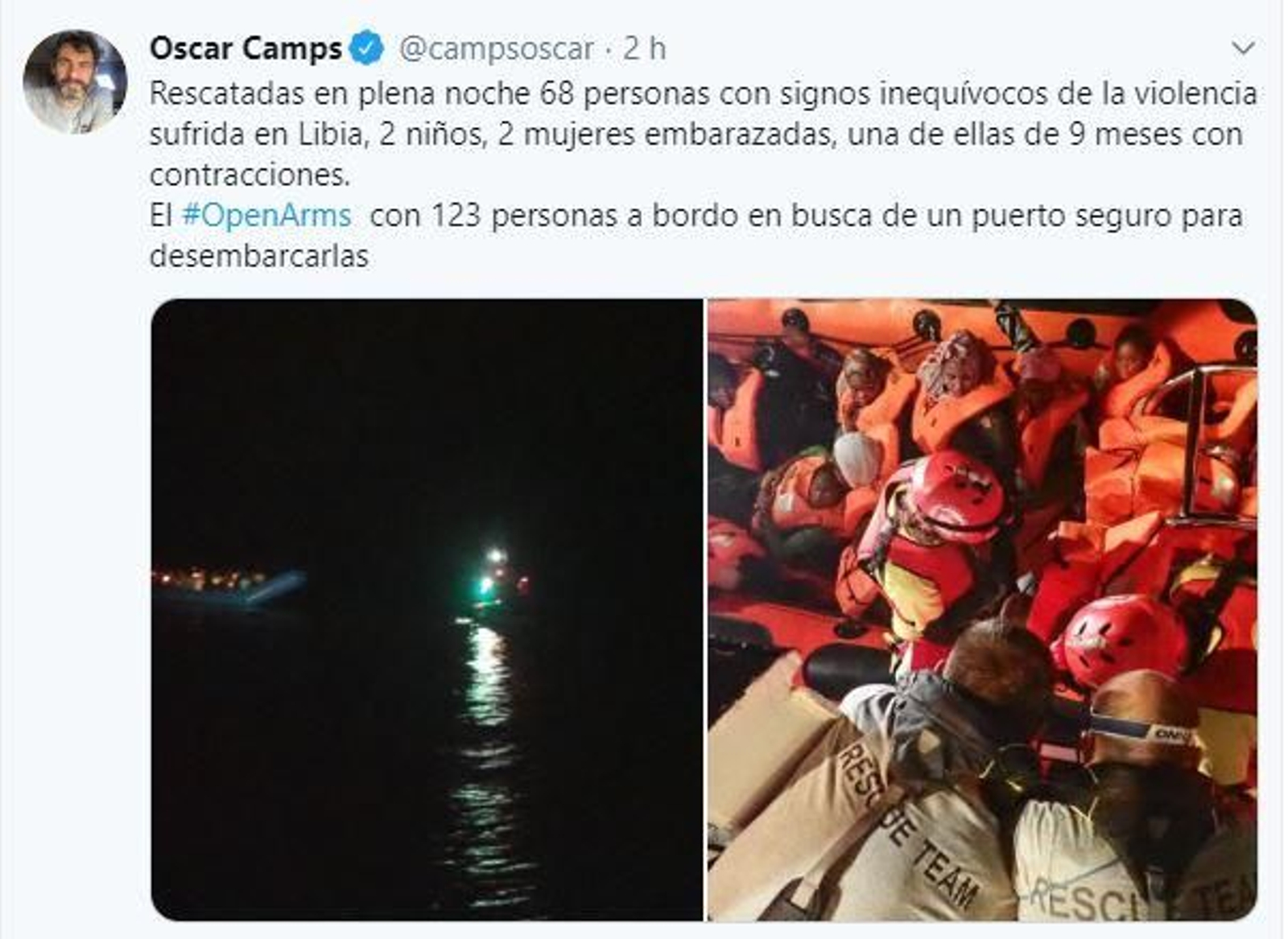Open the @campsoscar handle link
Viewport: 1288px width, 939px height.
point(496,49)
